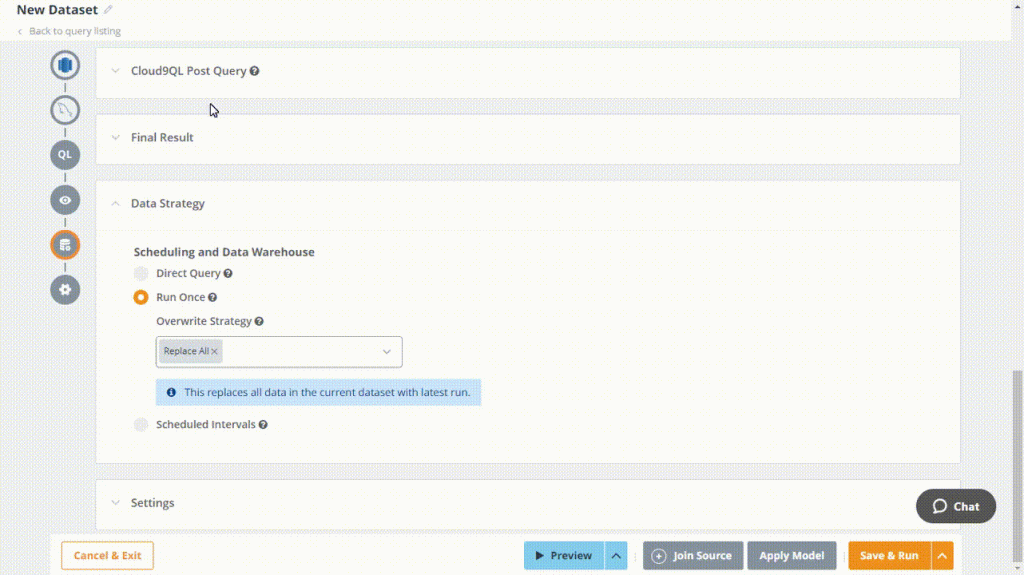Show help for Direct Query
Screen dimensions: 1024x575
[x=228, y=273]
